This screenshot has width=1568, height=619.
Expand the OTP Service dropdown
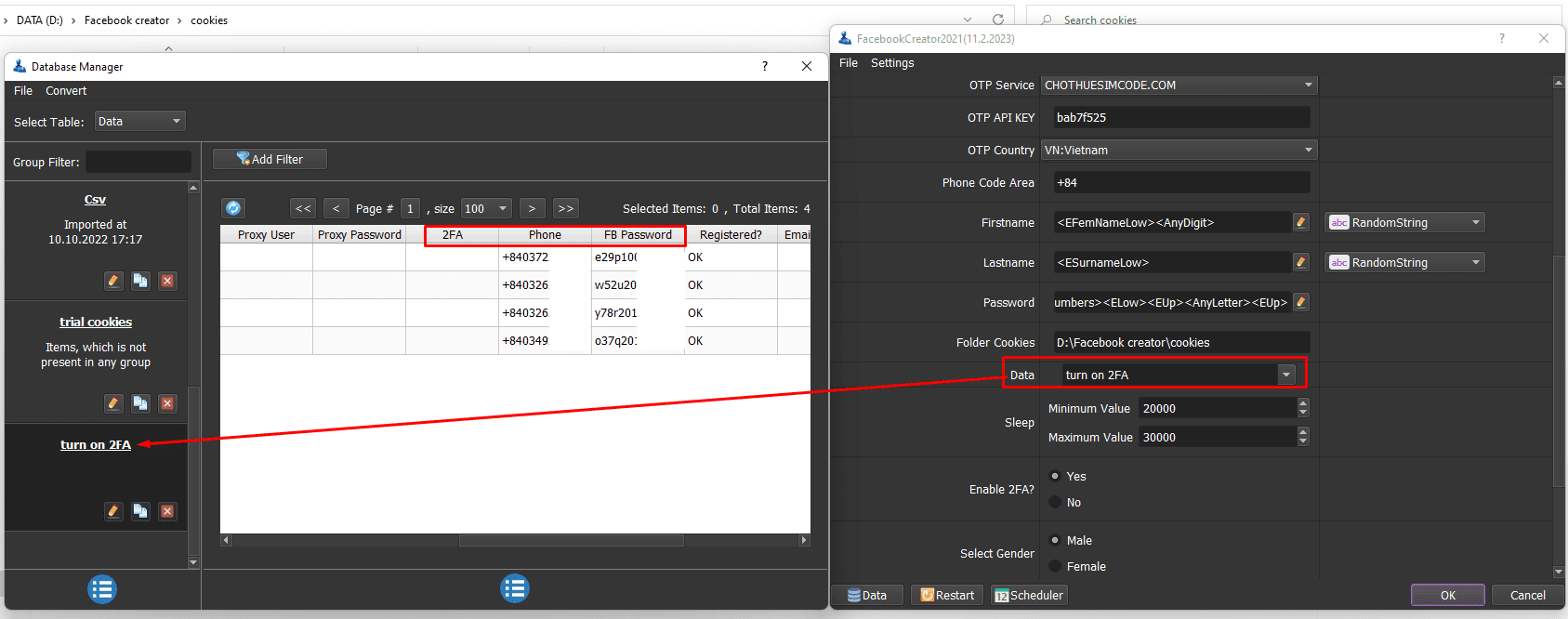(x=1179, y=85)
